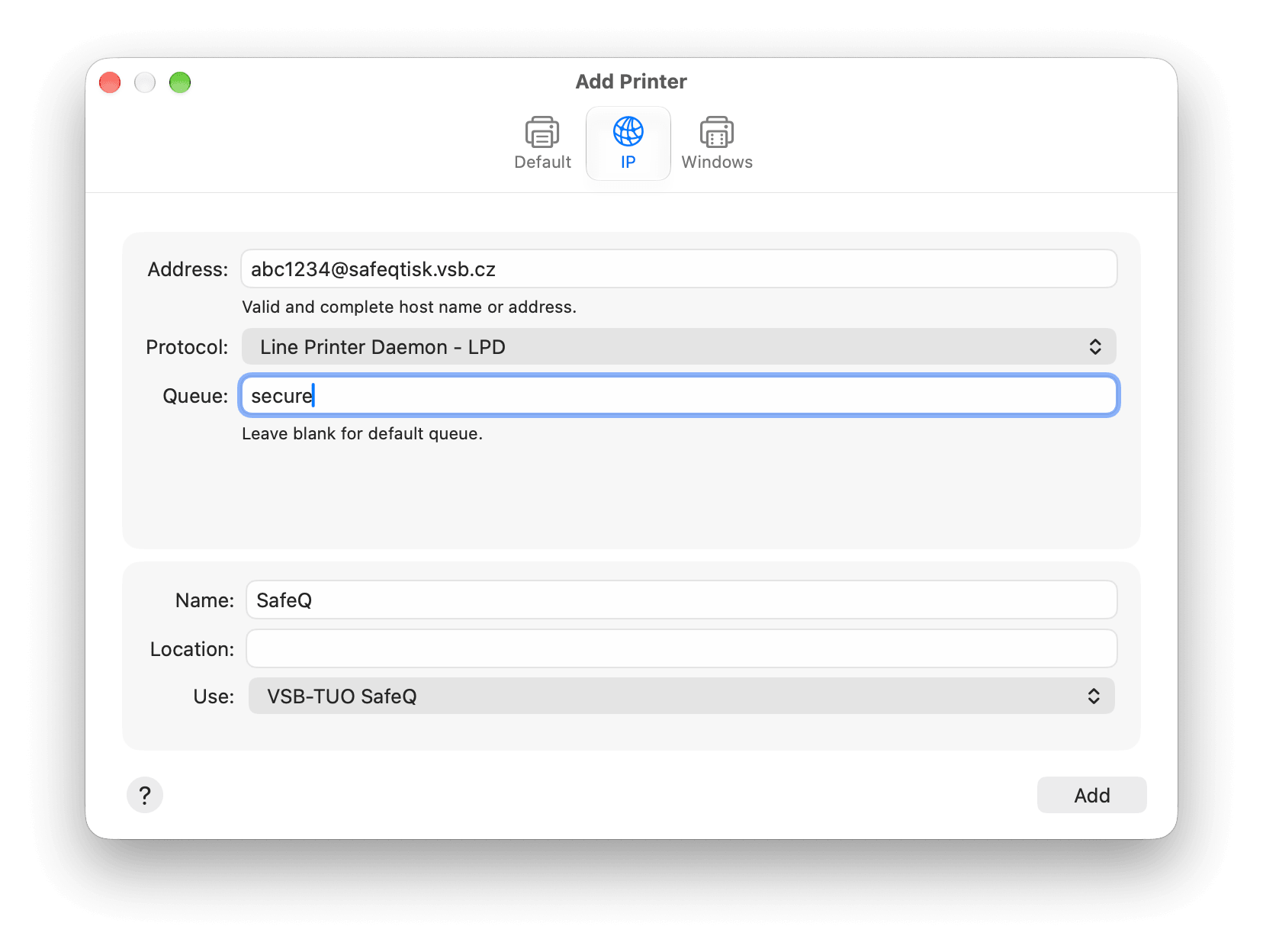Focus the Queue text field

tap(679, 395)
